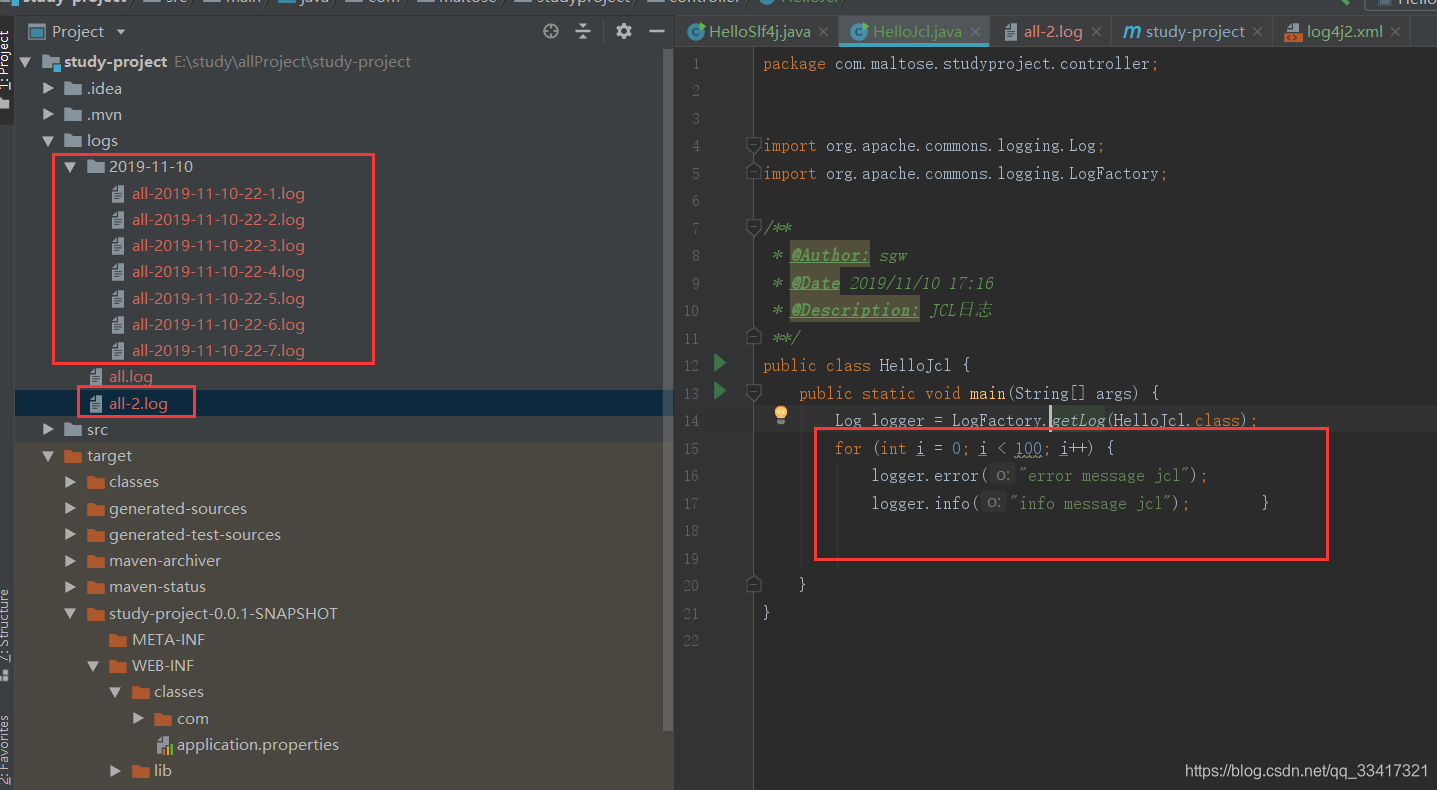Screen dimensions: 1437x790
Task: Click the Project panel vertical scrollbar
Action: [x=668, y=390]
